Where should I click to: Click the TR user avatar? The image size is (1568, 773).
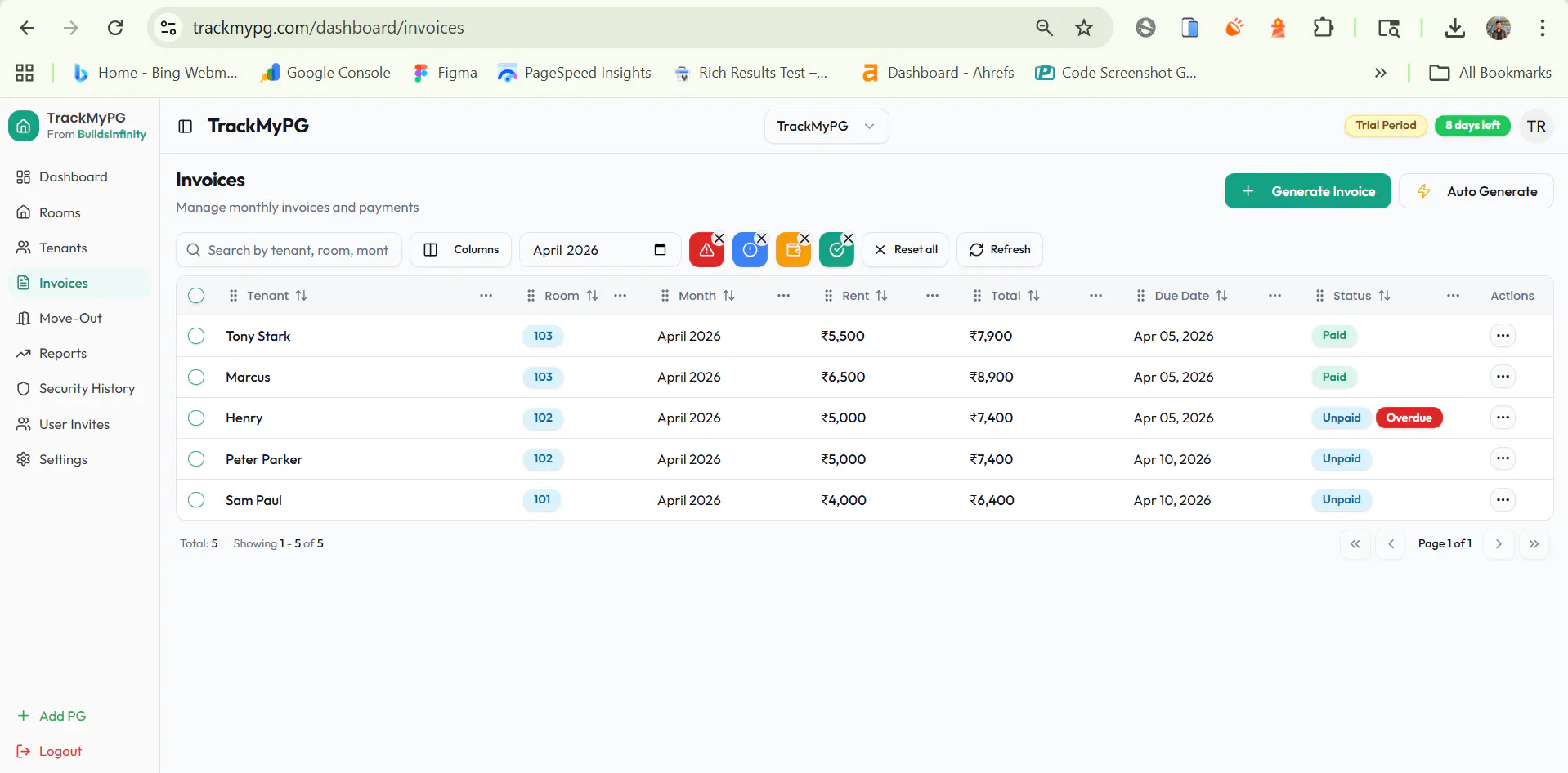(1536, 126)
